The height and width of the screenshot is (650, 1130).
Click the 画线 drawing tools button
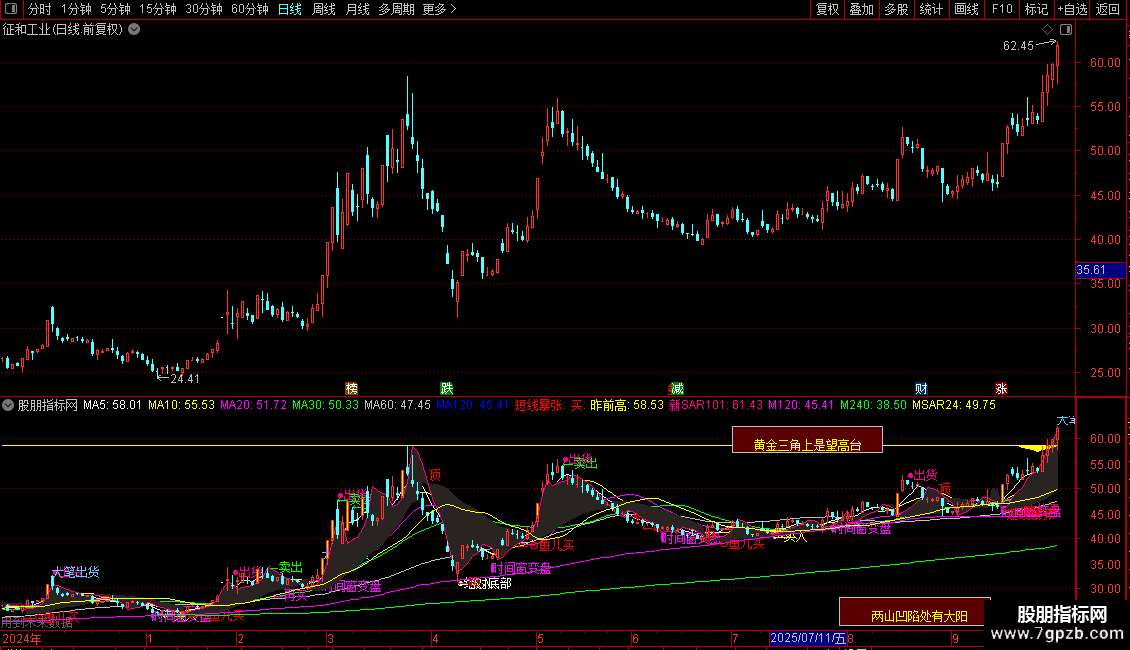click(x=966, y=9)
